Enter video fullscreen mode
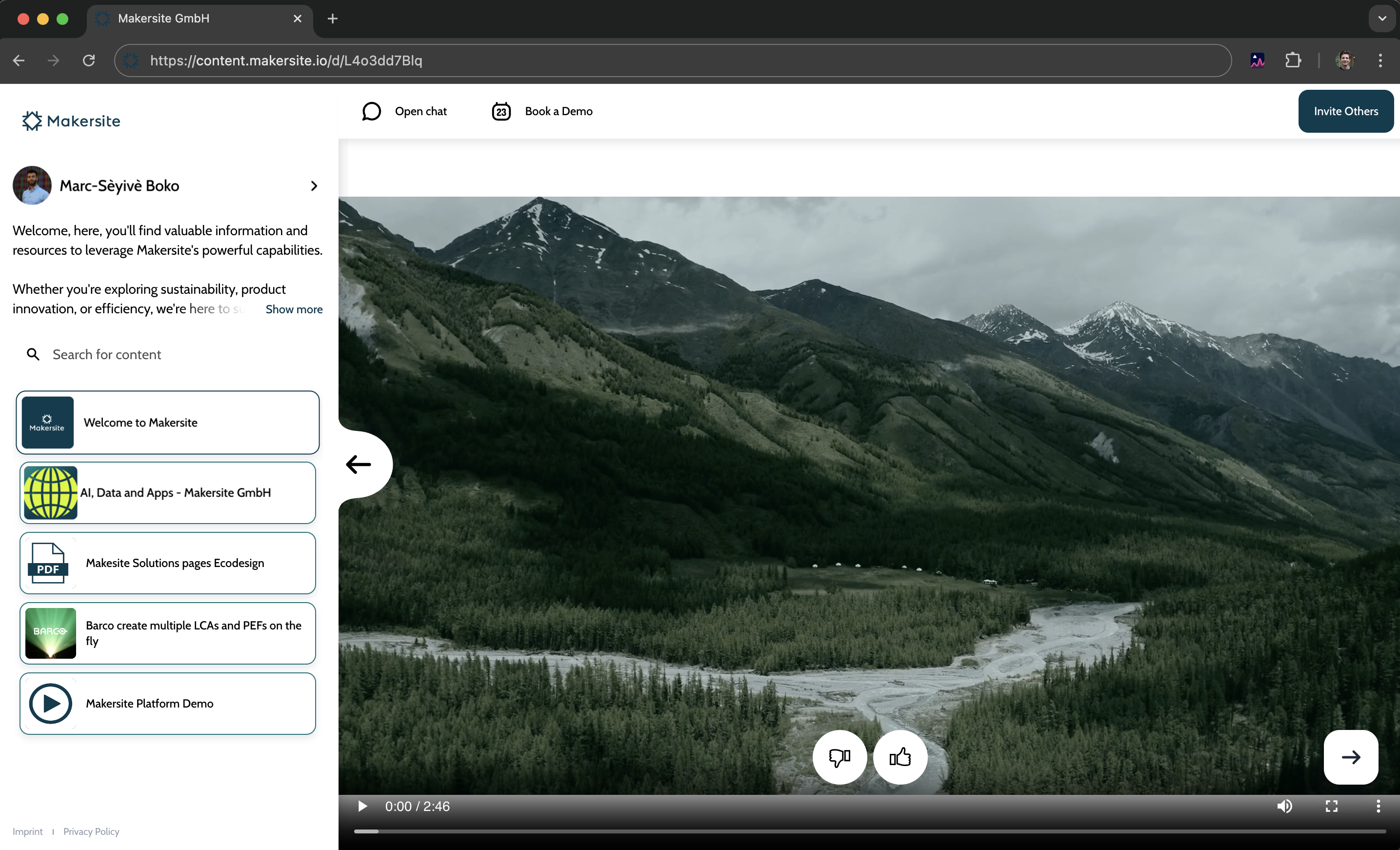The image size is (1400, 850). click(x=1331, y=806)
